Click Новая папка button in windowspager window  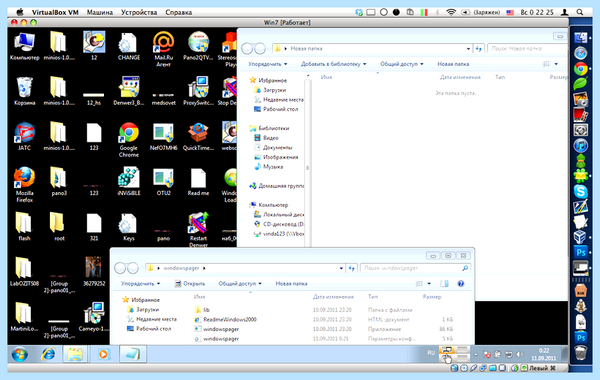pos(292,284)
